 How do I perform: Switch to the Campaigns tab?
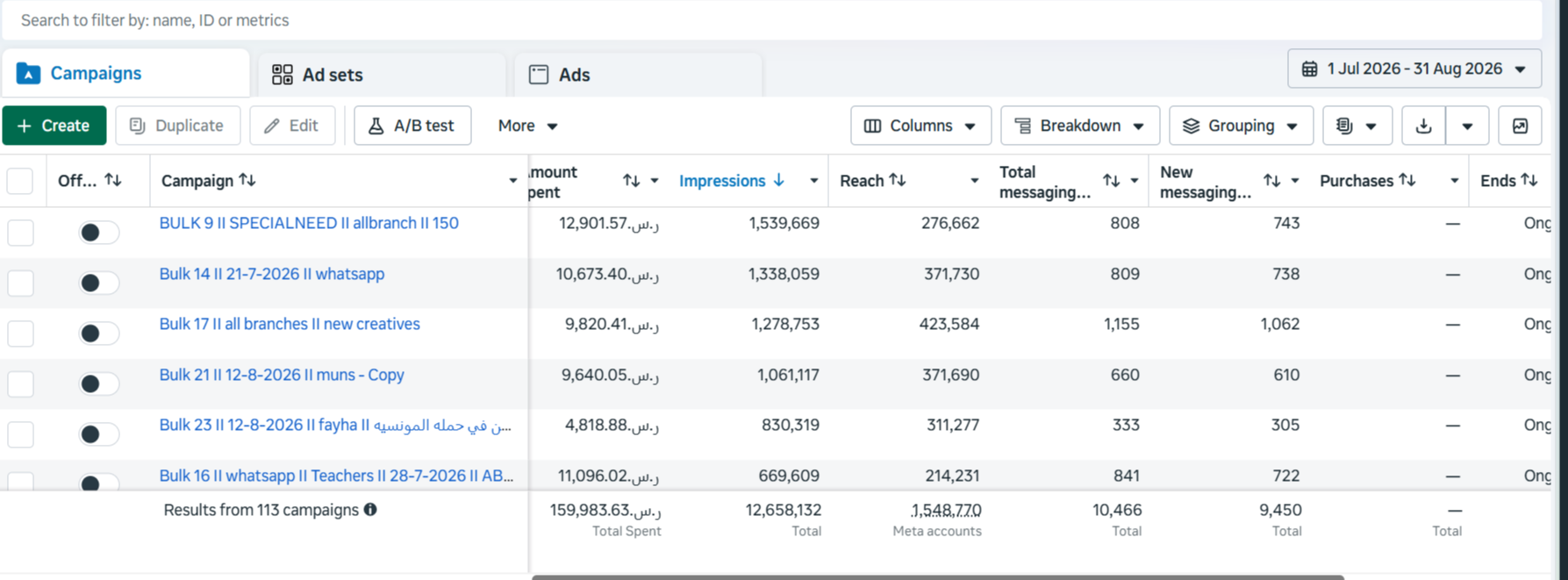click(x=125, y=74)
